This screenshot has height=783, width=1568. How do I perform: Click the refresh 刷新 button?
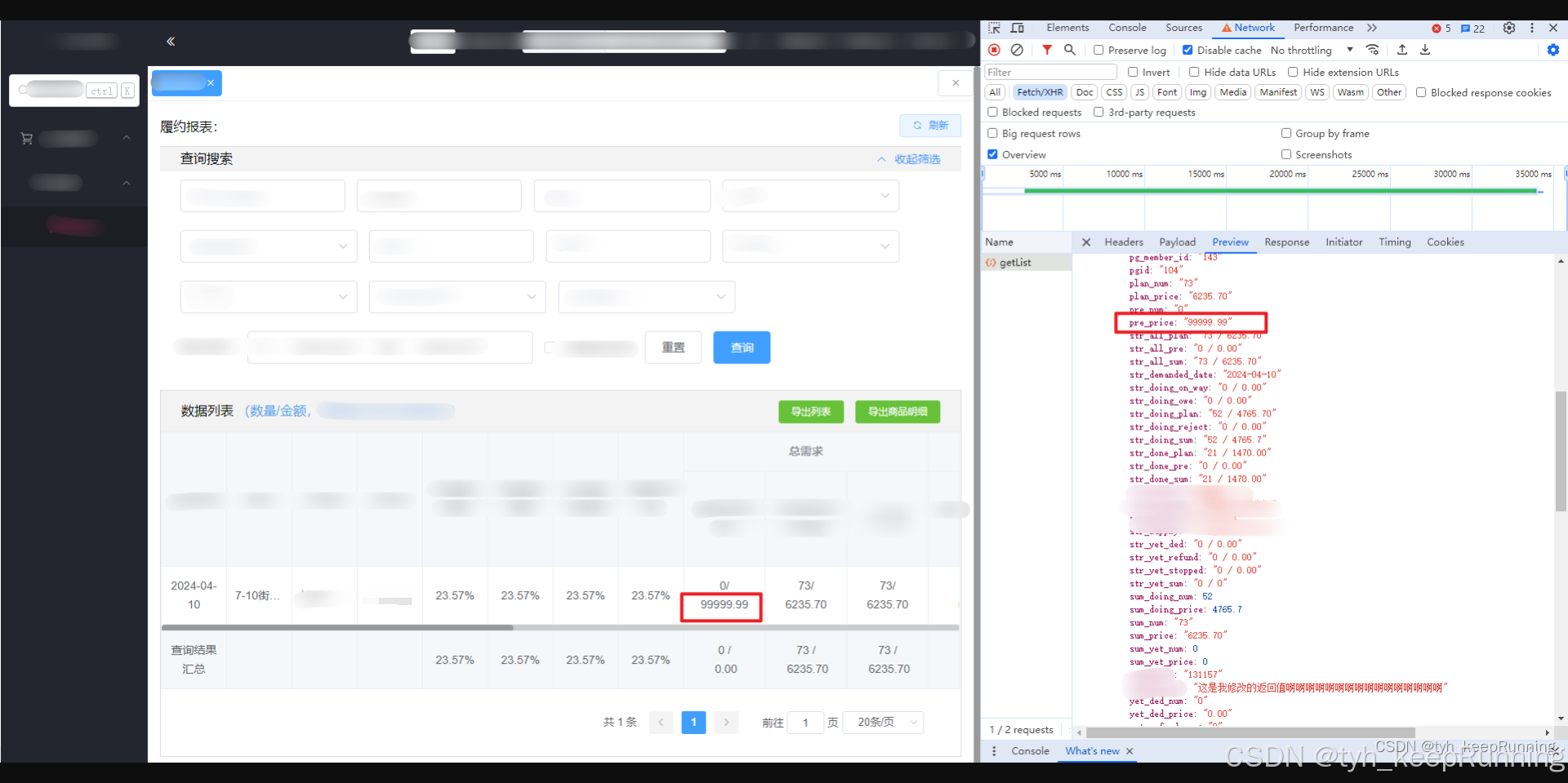tap(930, 125)
